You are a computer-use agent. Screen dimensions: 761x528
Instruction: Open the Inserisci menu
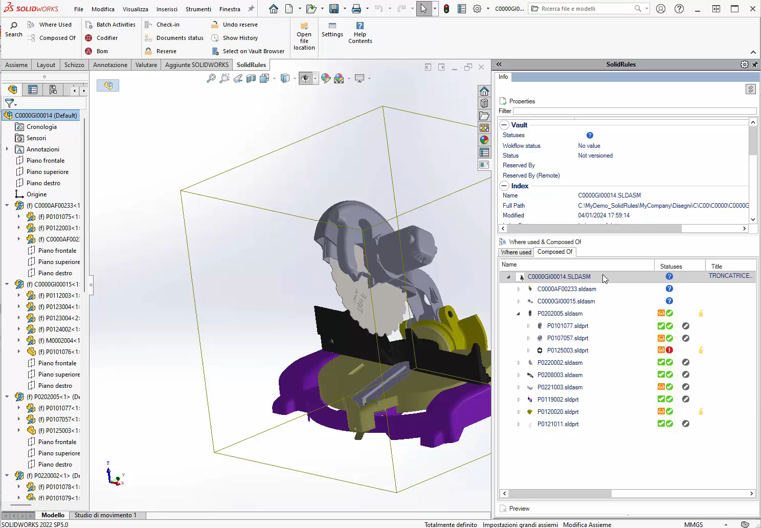pos(166,9)
